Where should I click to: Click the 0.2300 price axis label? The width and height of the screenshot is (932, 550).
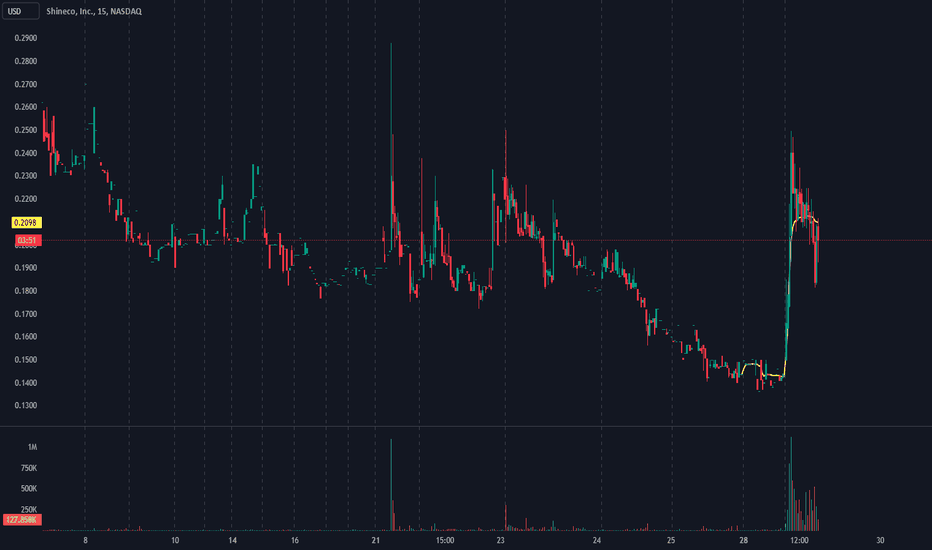pos(26,176)
